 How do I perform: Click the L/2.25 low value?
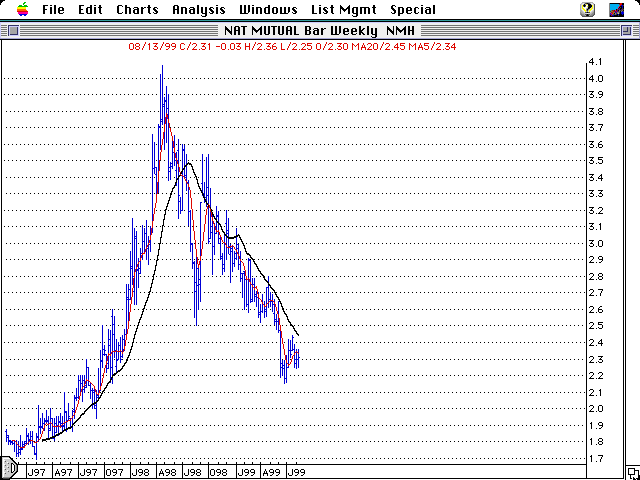[x=296, y=47]
